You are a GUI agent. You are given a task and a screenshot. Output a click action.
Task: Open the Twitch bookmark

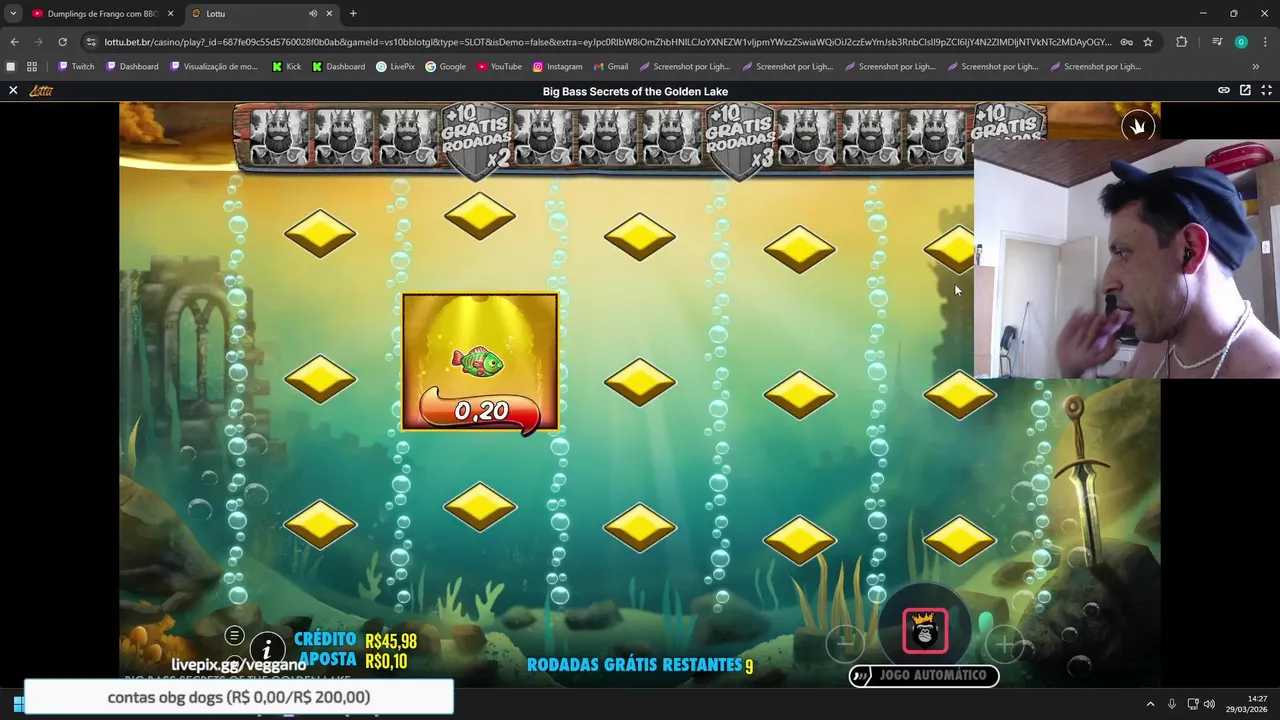(76, 66)
